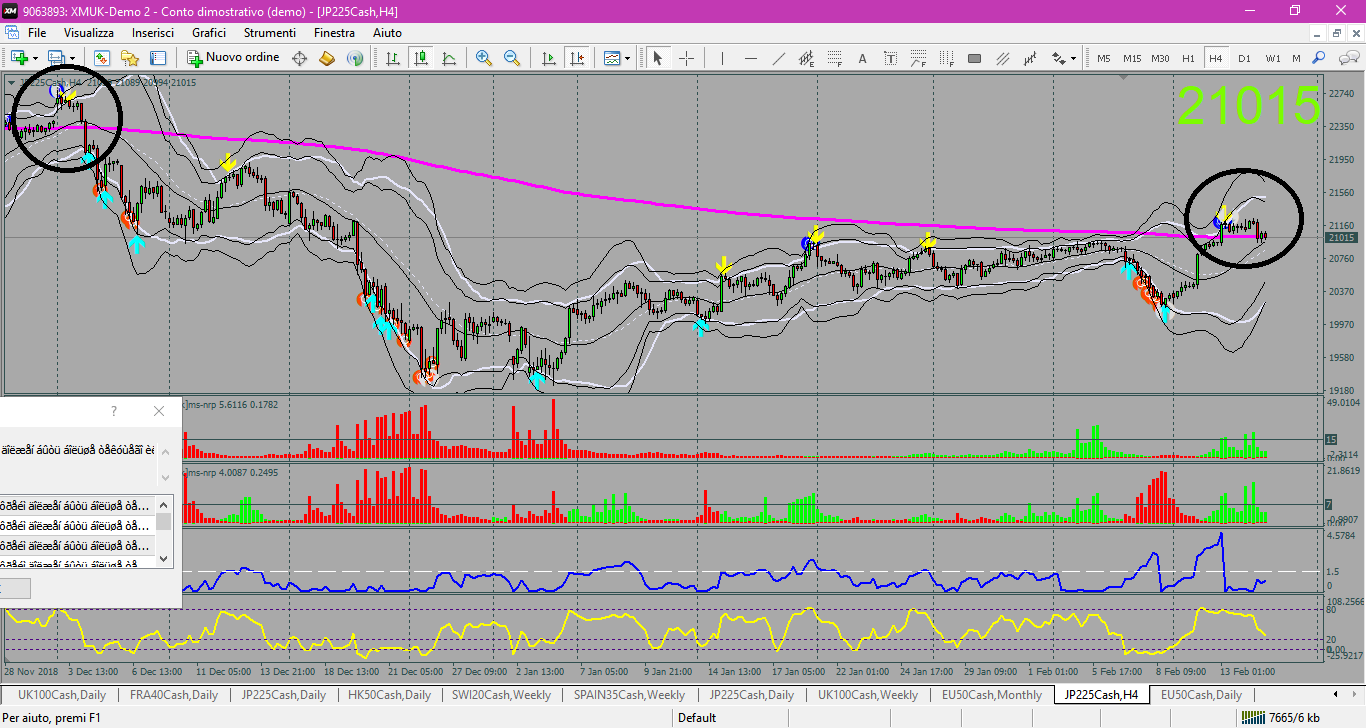
Task: Open the File menu
Action: (x=37, y=33)
